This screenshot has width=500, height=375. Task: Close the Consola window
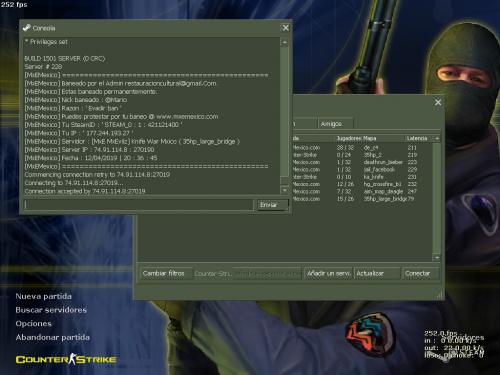tap(285, 28)
